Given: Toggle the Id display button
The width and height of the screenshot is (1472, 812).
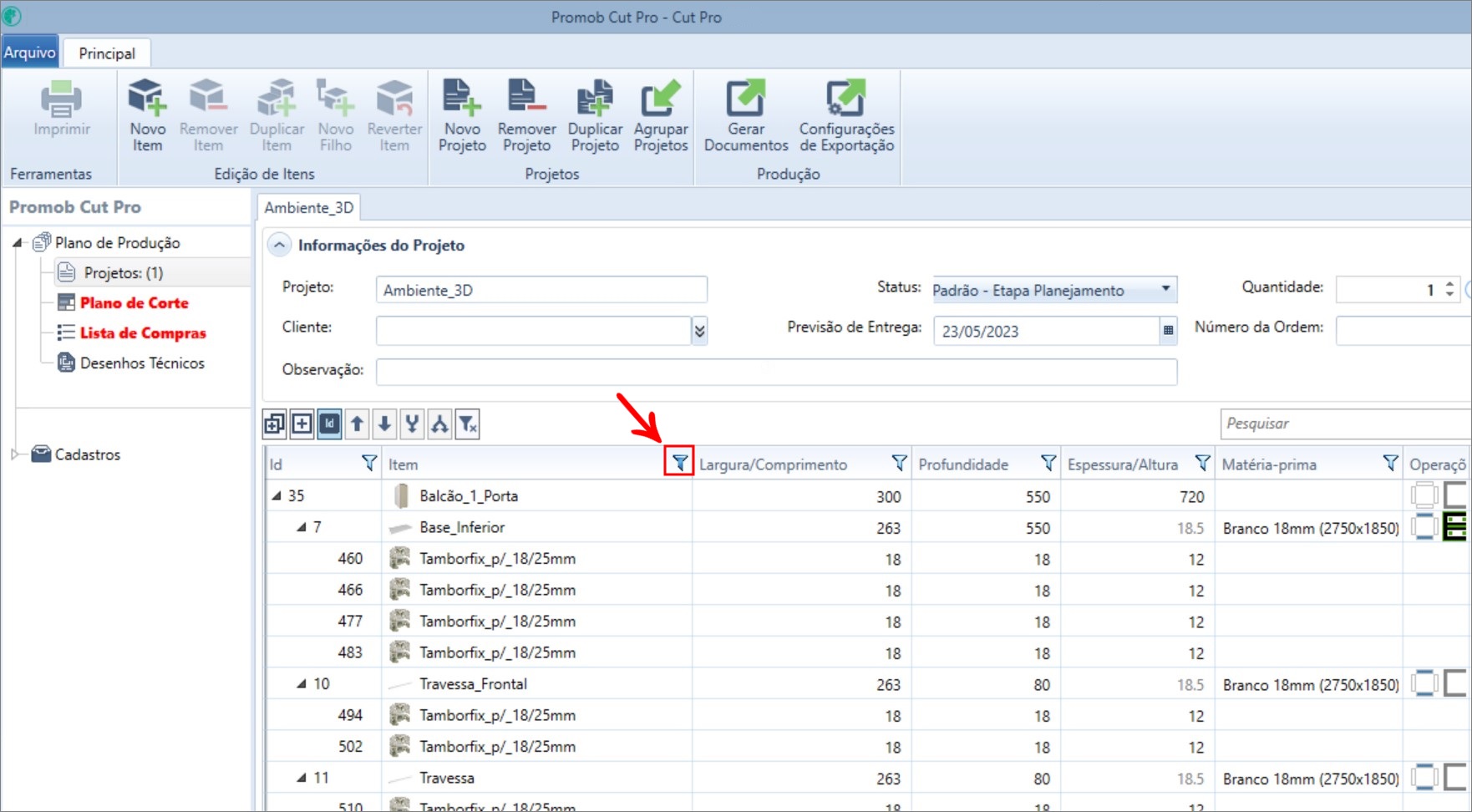Looking at the screenshot, I should pyautogui.click(x=329, y=424).
